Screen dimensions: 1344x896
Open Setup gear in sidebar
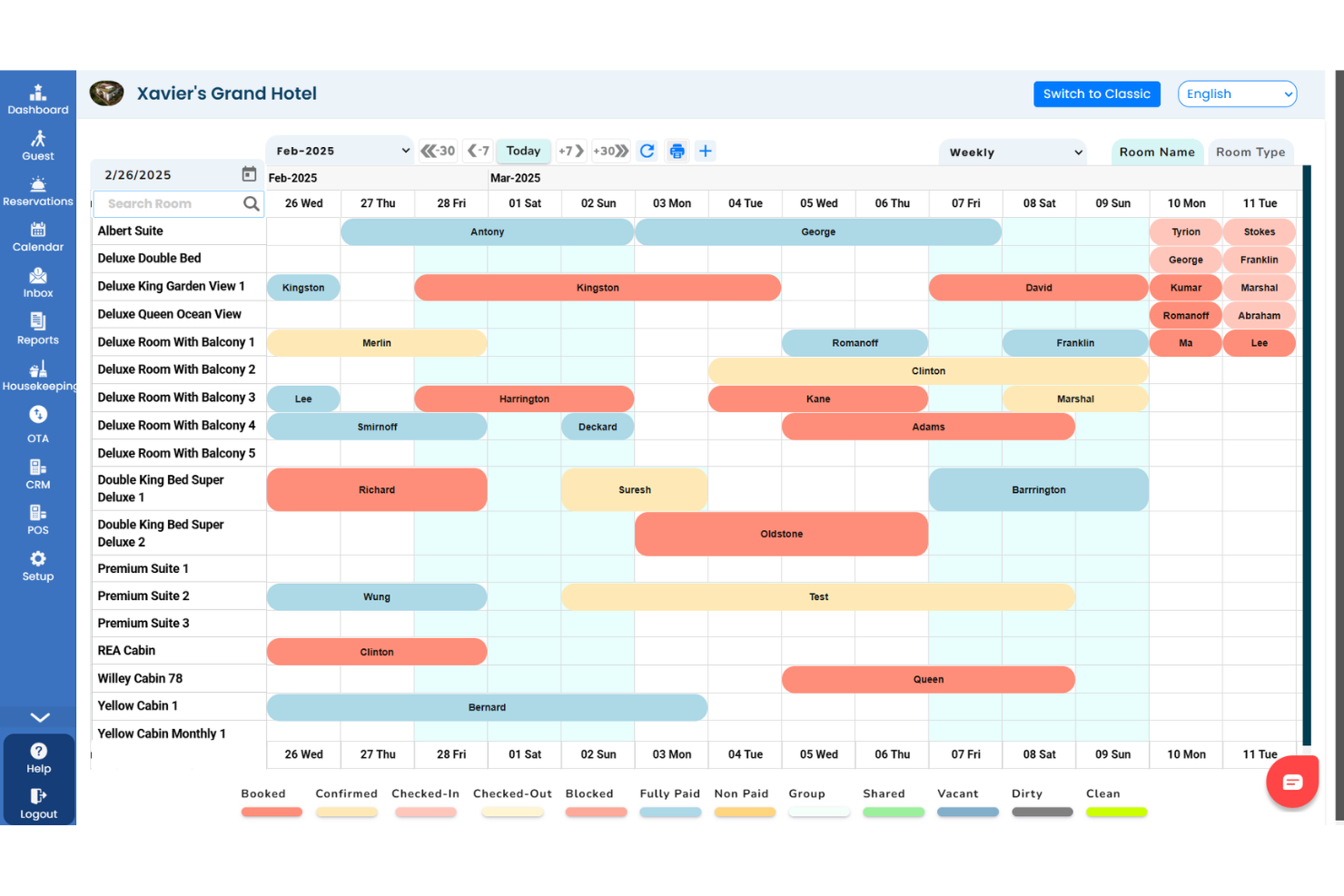click(38, 559)
